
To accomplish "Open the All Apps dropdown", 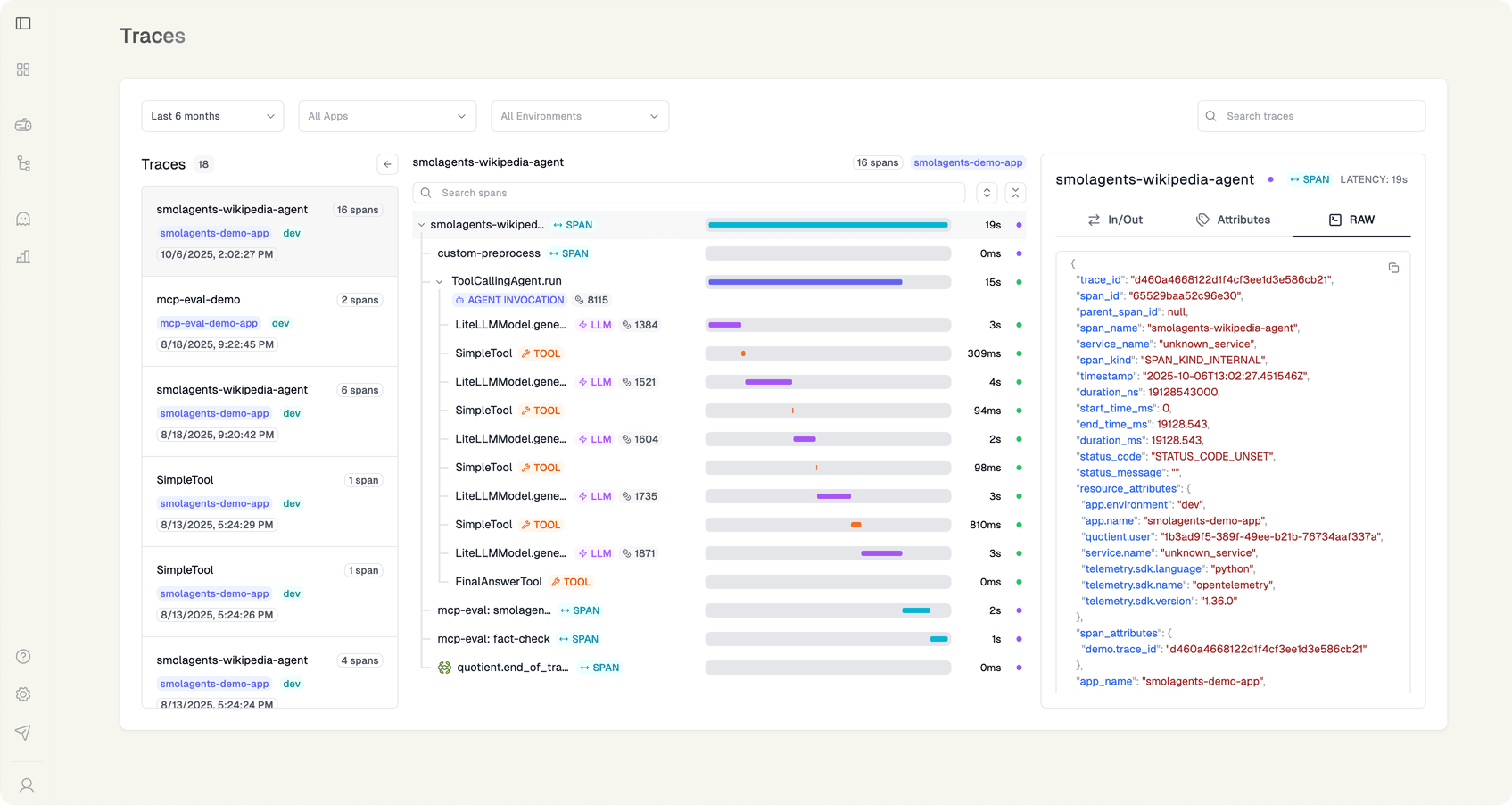I will [x=386, y=115].
